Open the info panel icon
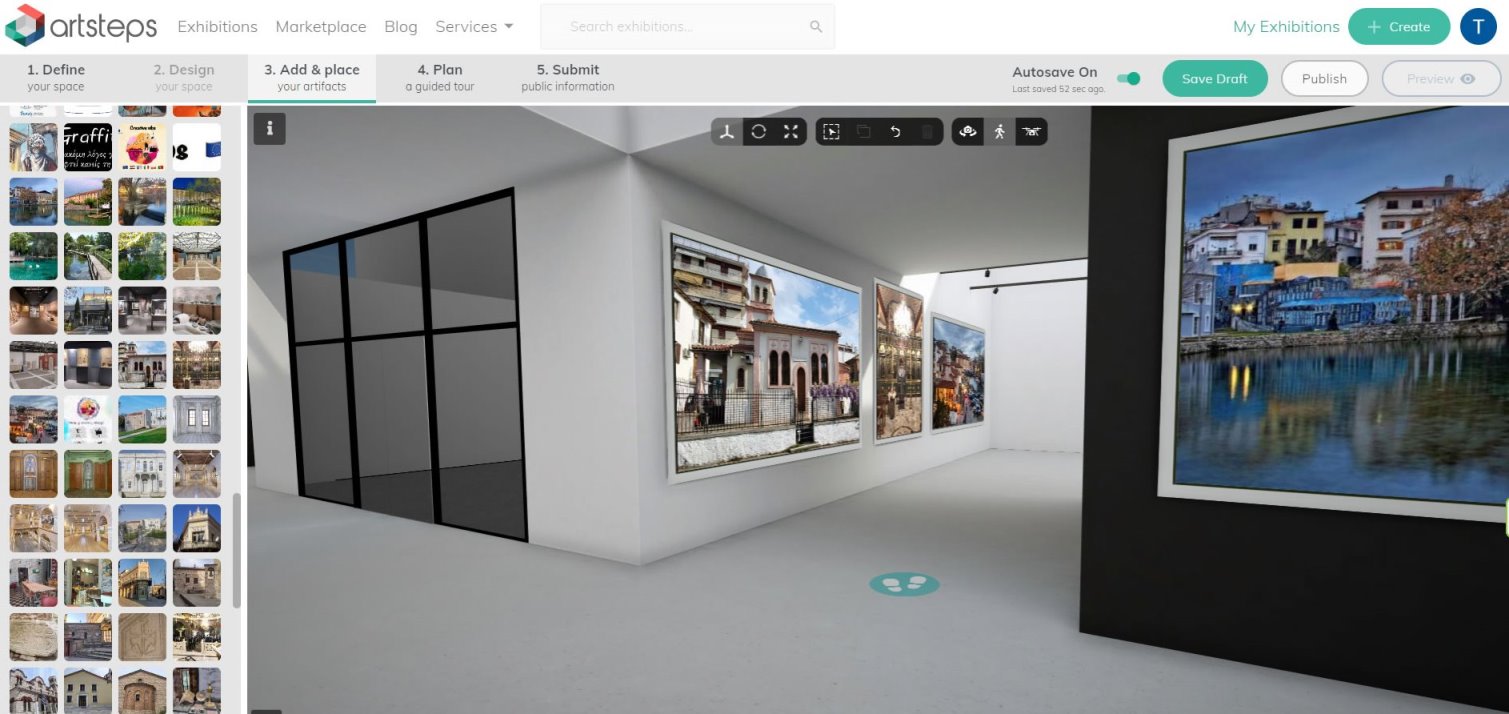1509x714 pixels. tap(270, 128)
